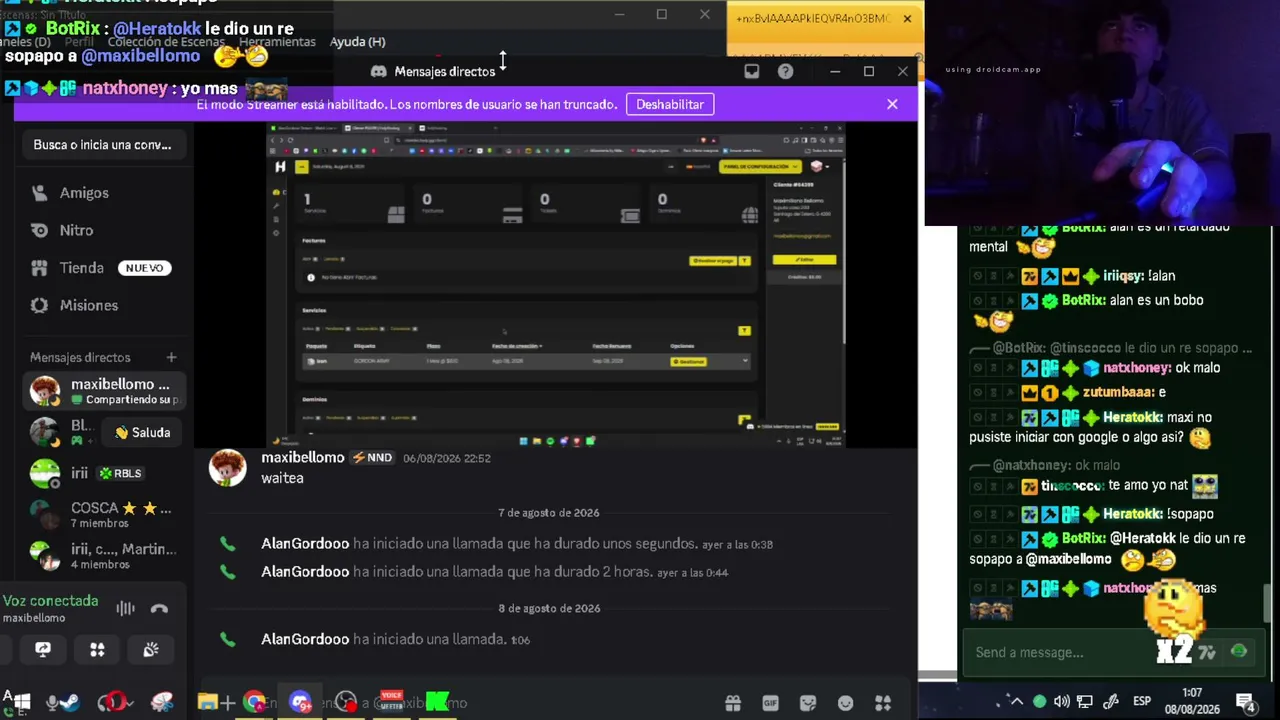
Task: Click maxibellomo username above waitea message
Action: tap(303, 457)
